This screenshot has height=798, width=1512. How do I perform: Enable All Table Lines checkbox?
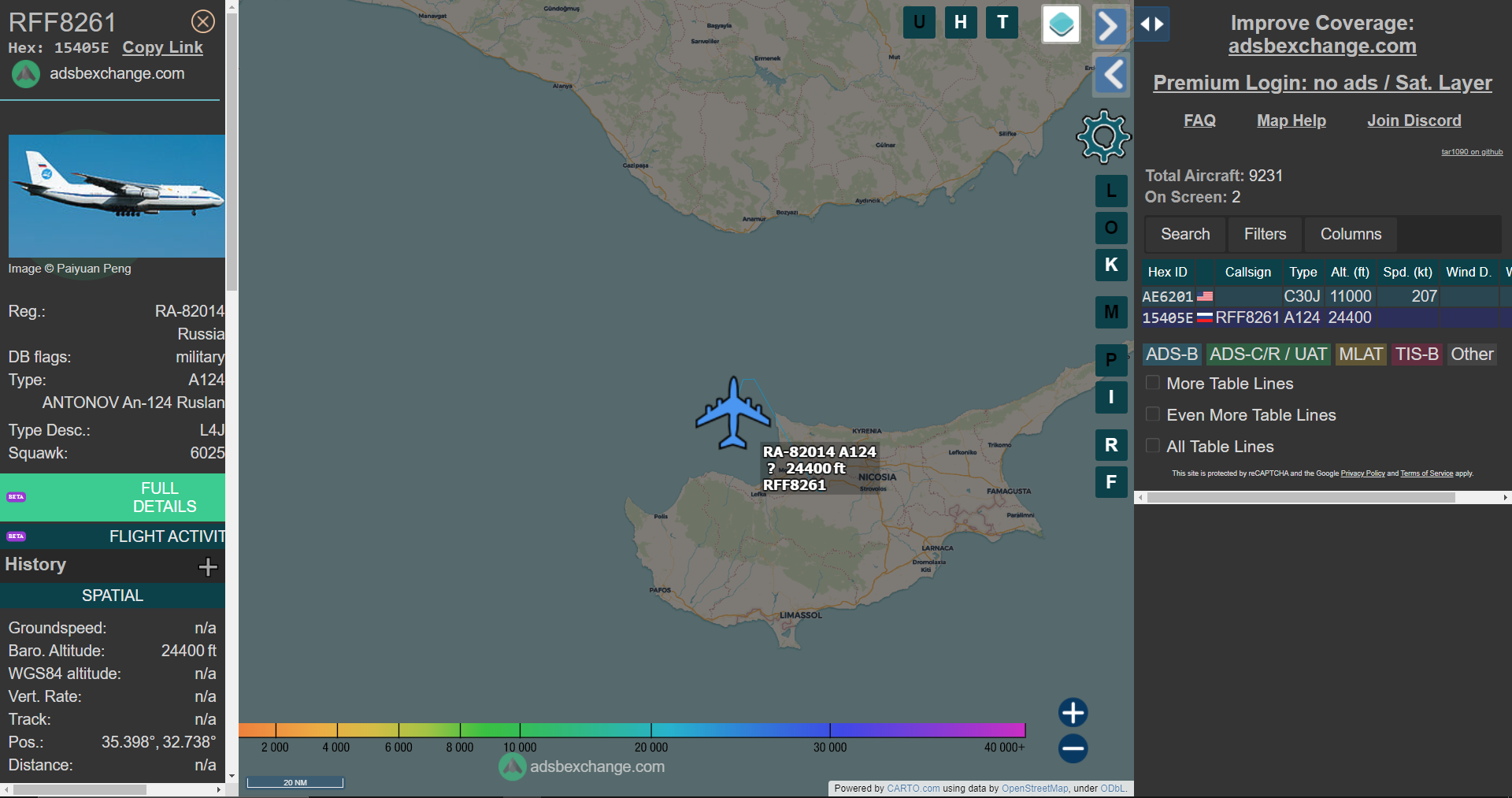1152,446
